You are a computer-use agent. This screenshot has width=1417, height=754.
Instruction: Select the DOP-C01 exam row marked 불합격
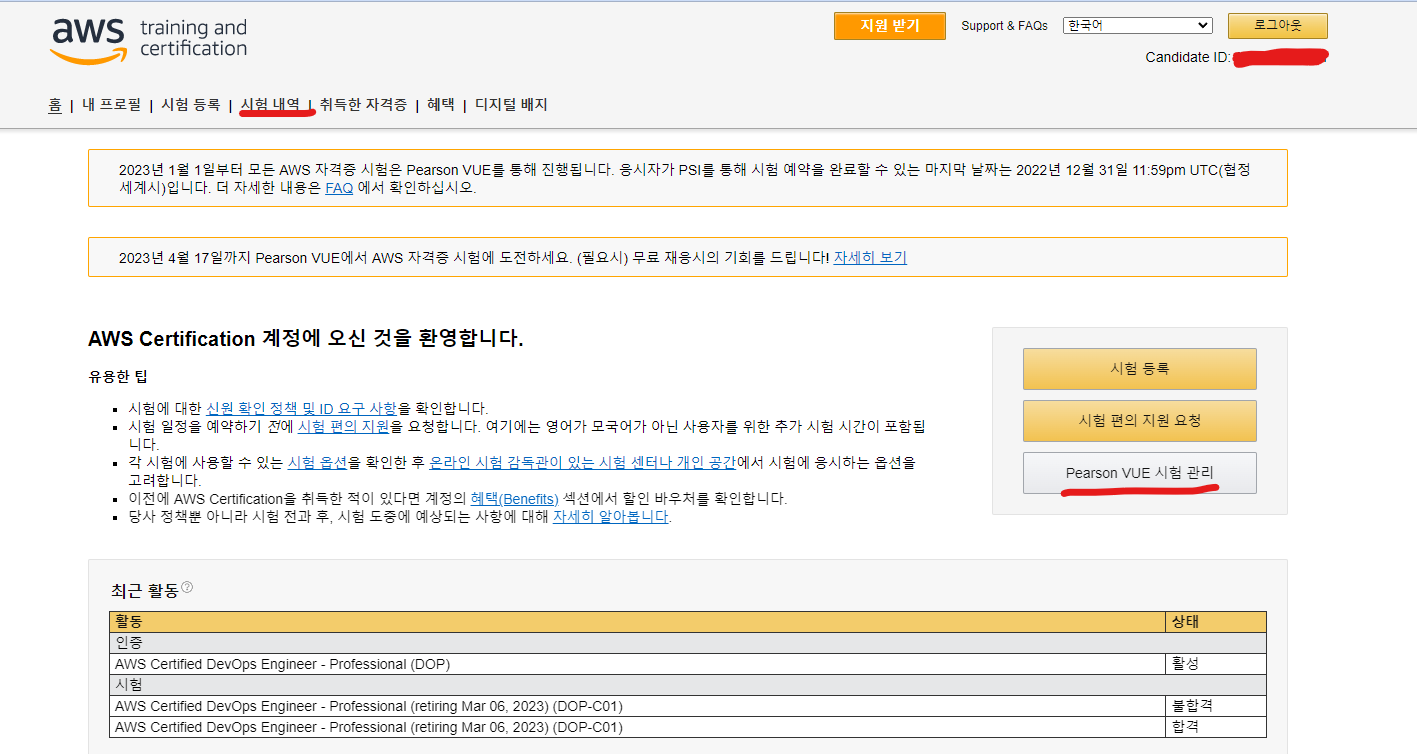point(688,706)
